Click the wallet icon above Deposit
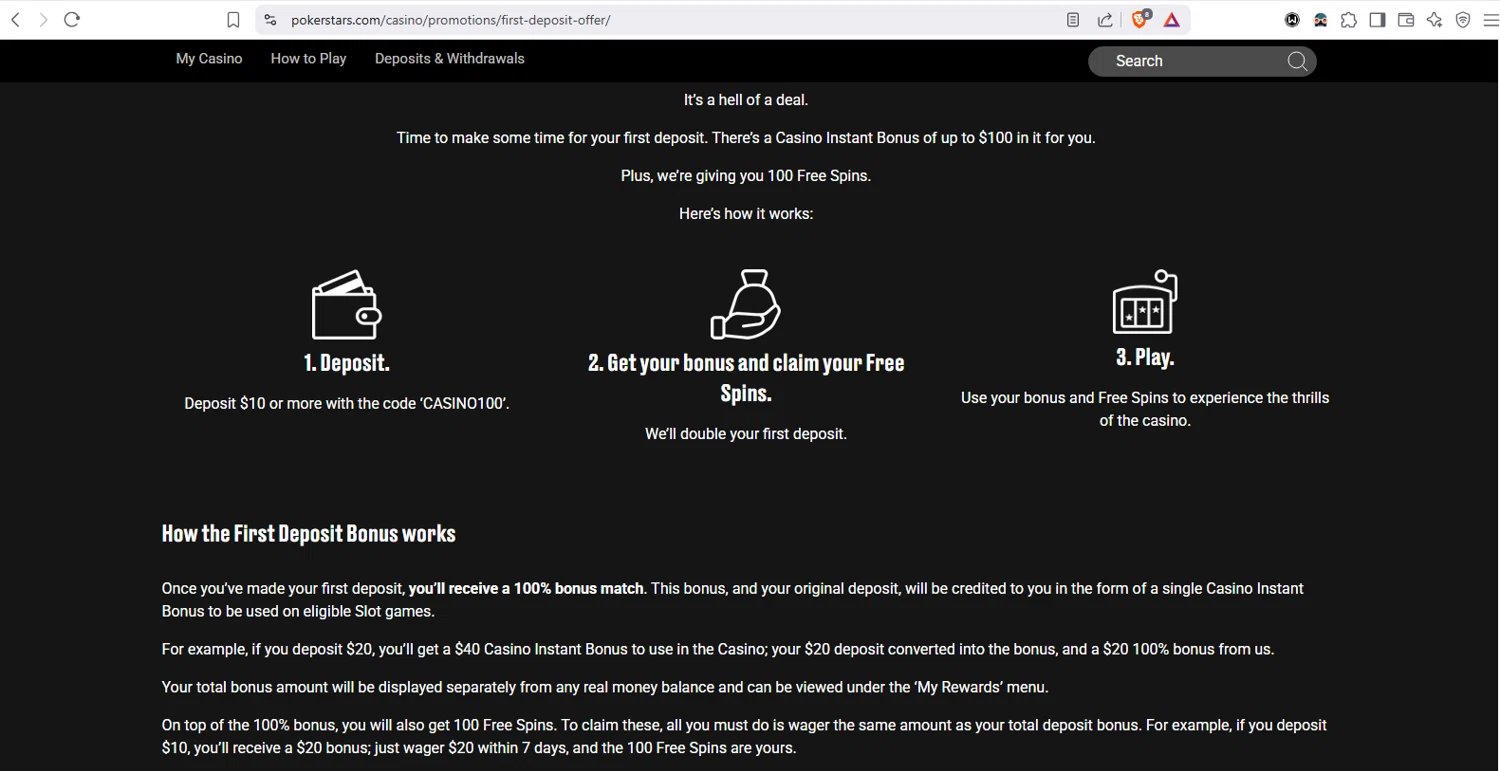The height and width of the screenshot is (771, 1500). click(347, 305)
